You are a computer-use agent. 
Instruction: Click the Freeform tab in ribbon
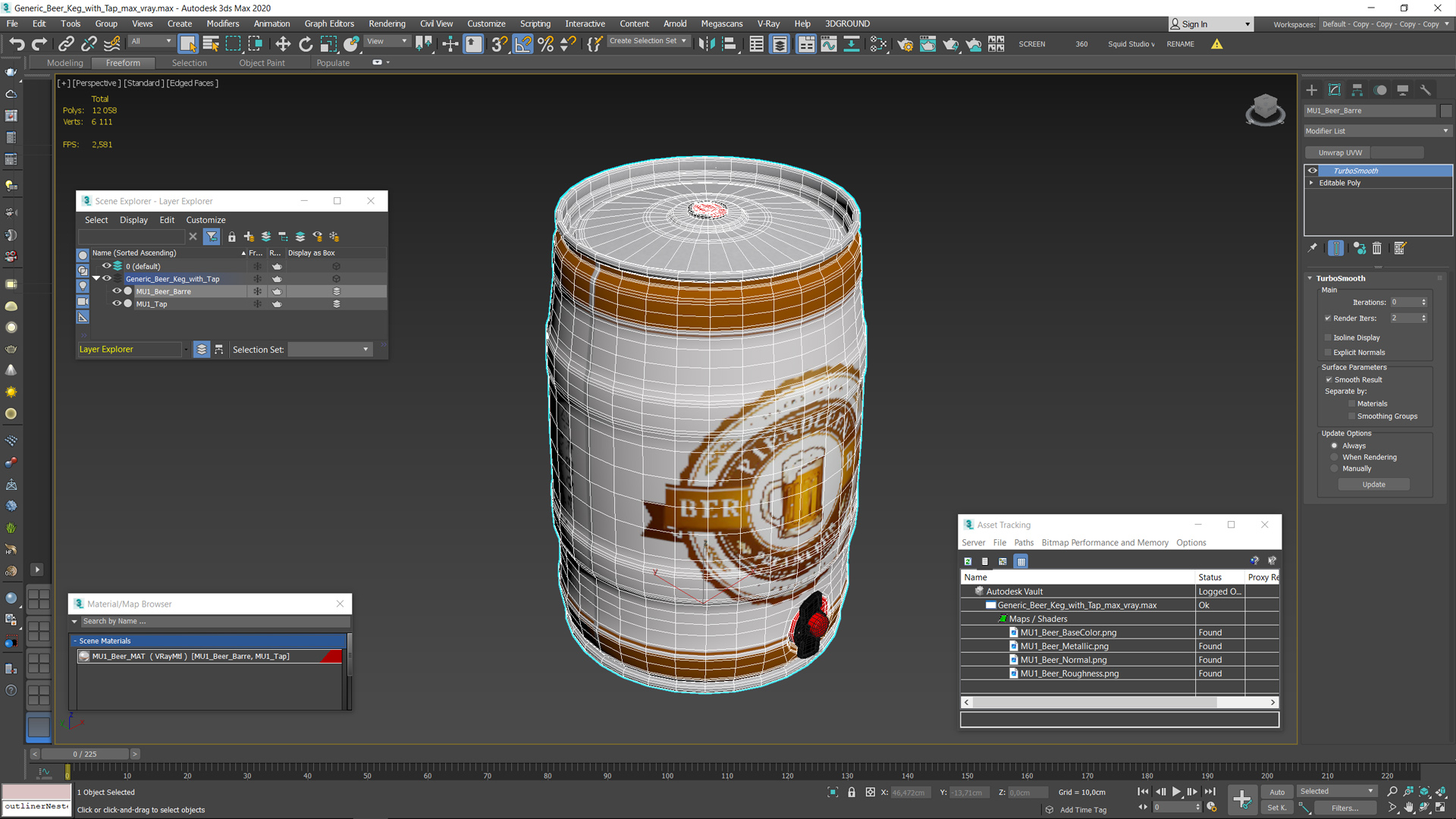pyautogui.click(x=121, y=62)
